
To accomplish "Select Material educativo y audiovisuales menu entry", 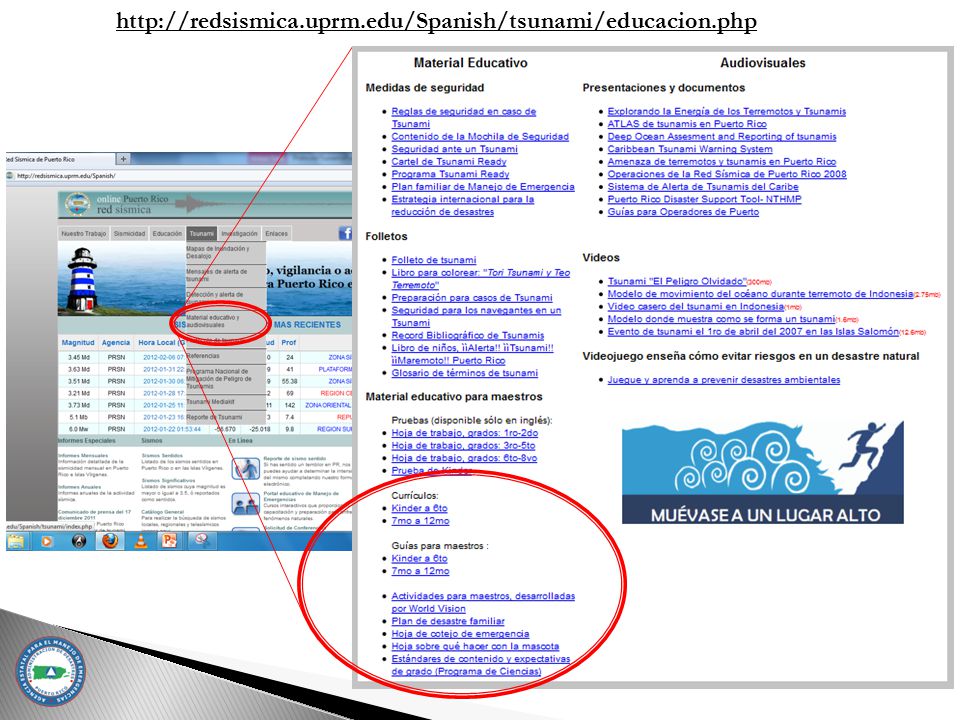I will [x=226, y=321].
